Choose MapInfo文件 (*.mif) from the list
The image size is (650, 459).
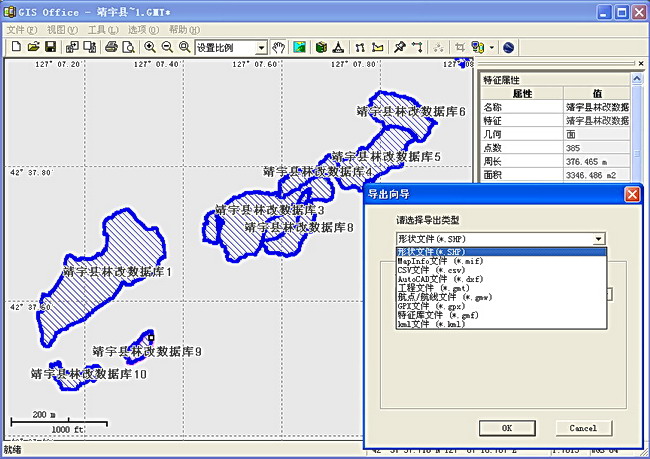[438, 261]
